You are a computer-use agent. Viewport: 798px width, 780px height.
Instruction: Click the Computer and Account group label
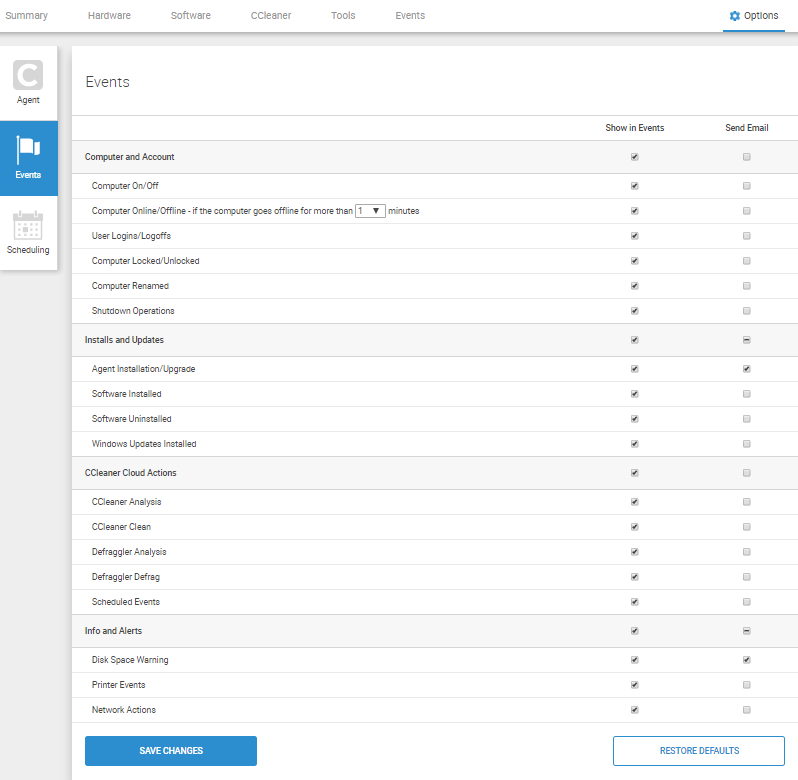[129, 157]
